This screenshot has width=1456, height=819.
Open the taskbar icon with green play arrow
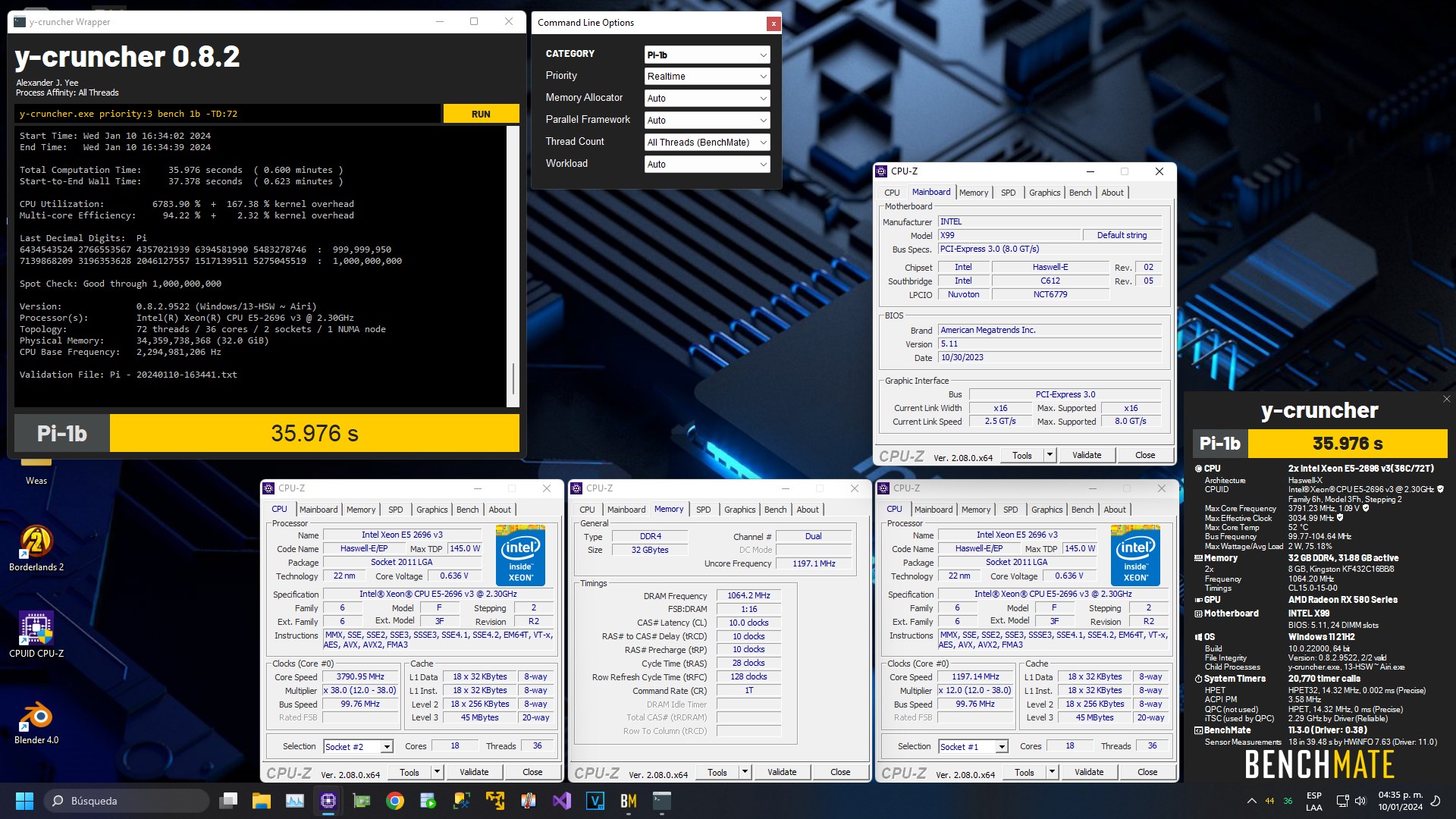pyautogui.click(x=428, y=801)
